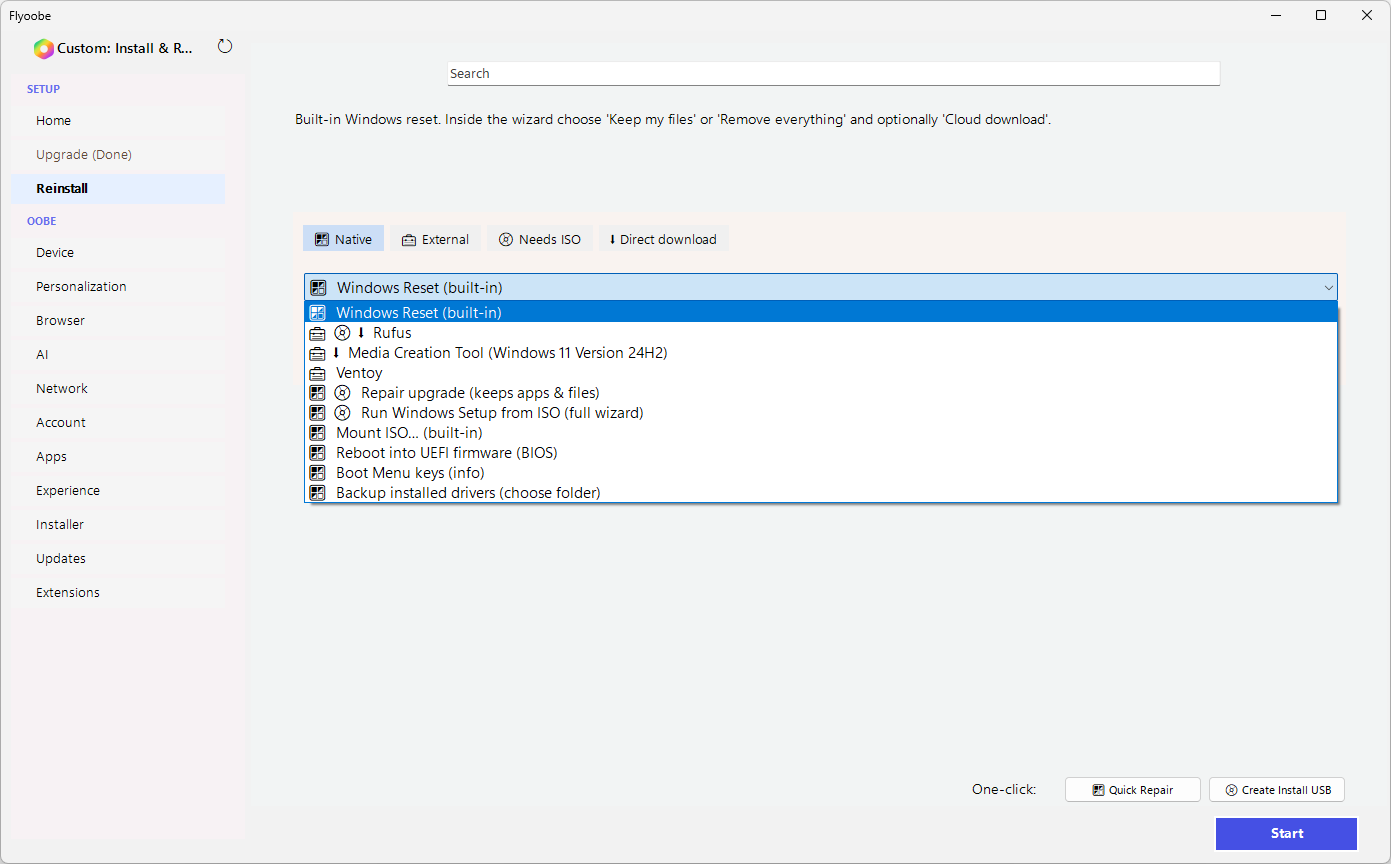Click the icon beside Backup installed drivers
1391x864 pixels.
[x=317, y=493]
